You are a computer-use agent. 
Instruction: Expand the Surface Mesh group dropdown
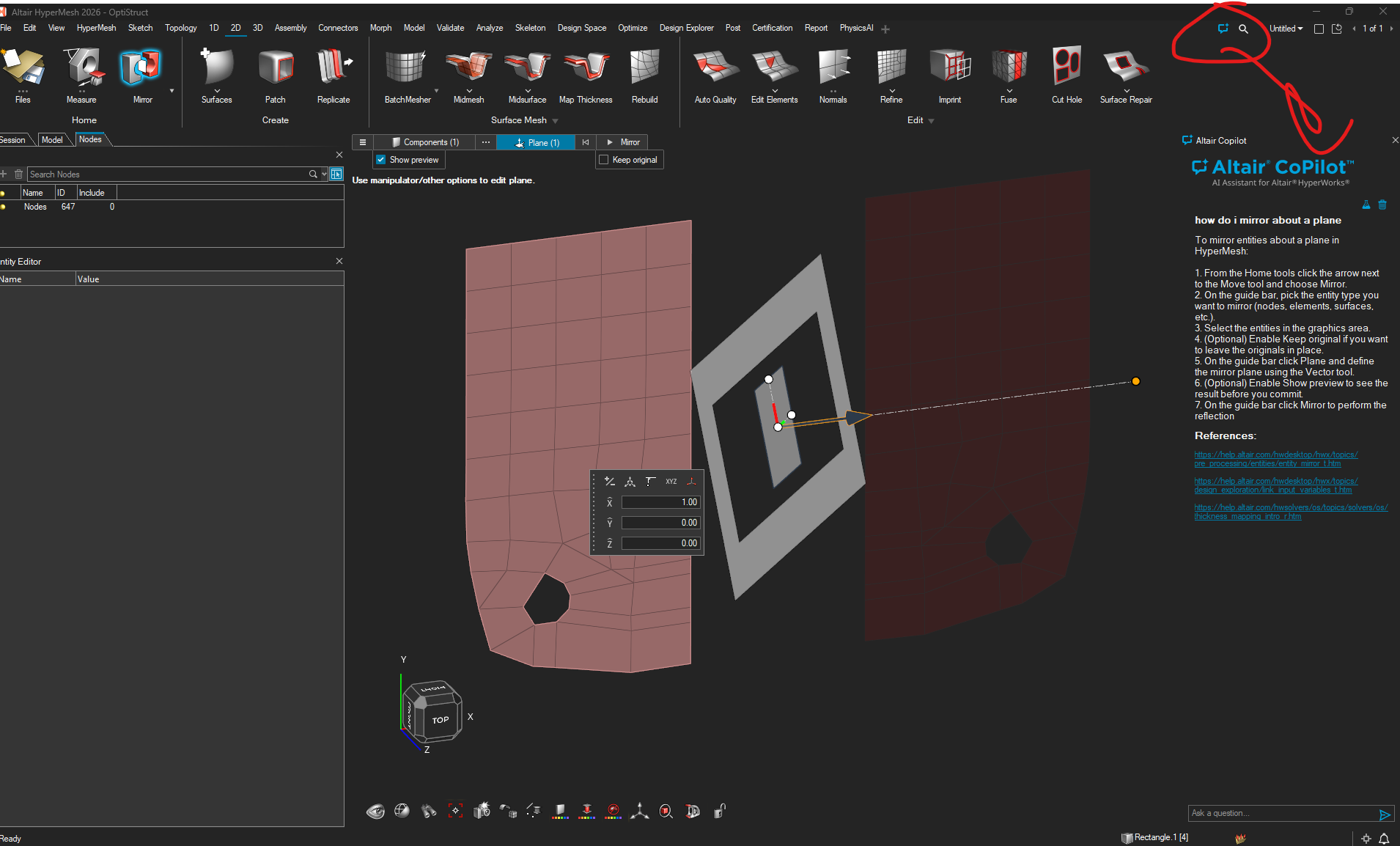click(556, 121)
